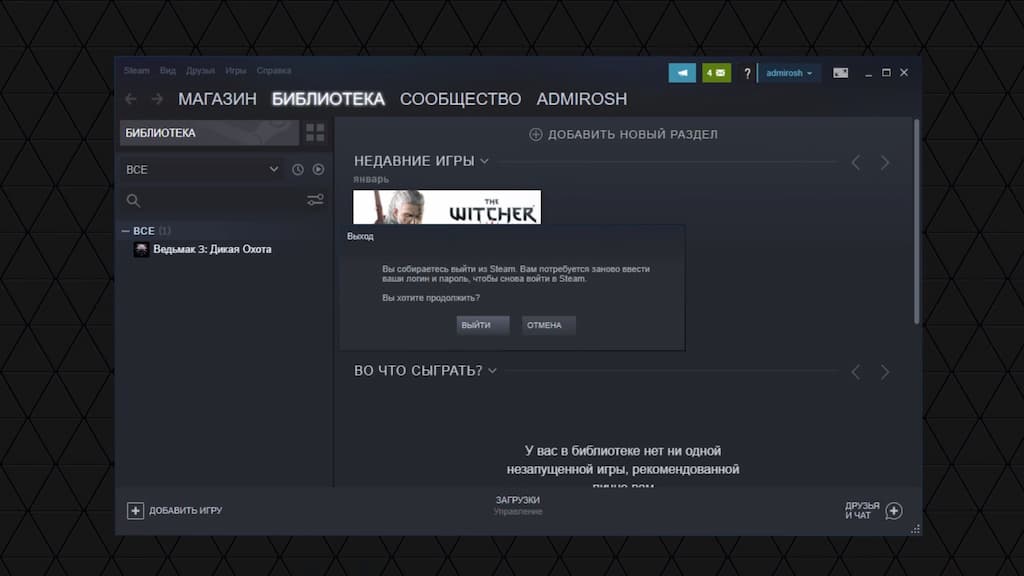The height and width of the screenshot is (576, 1024).
Task: Open the Steam menu
Action: click(x=136, y=71)
